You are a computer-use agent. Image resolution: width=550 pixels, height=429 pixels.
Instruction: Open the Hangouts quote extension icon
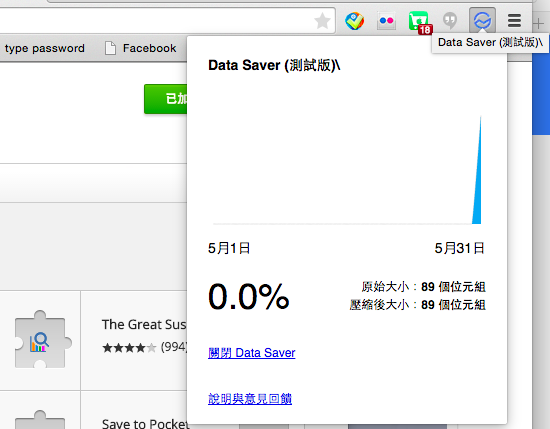tap(450, 21)
